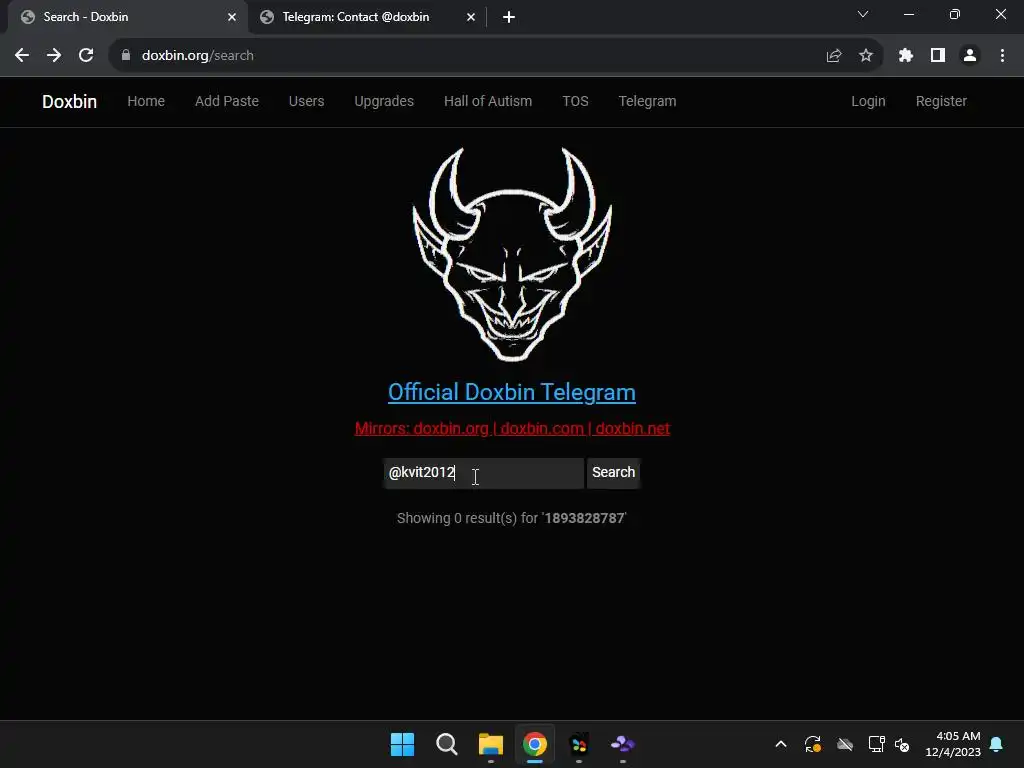
Task: Click the result text '1893828787'
Action: [x=584, y=518]
